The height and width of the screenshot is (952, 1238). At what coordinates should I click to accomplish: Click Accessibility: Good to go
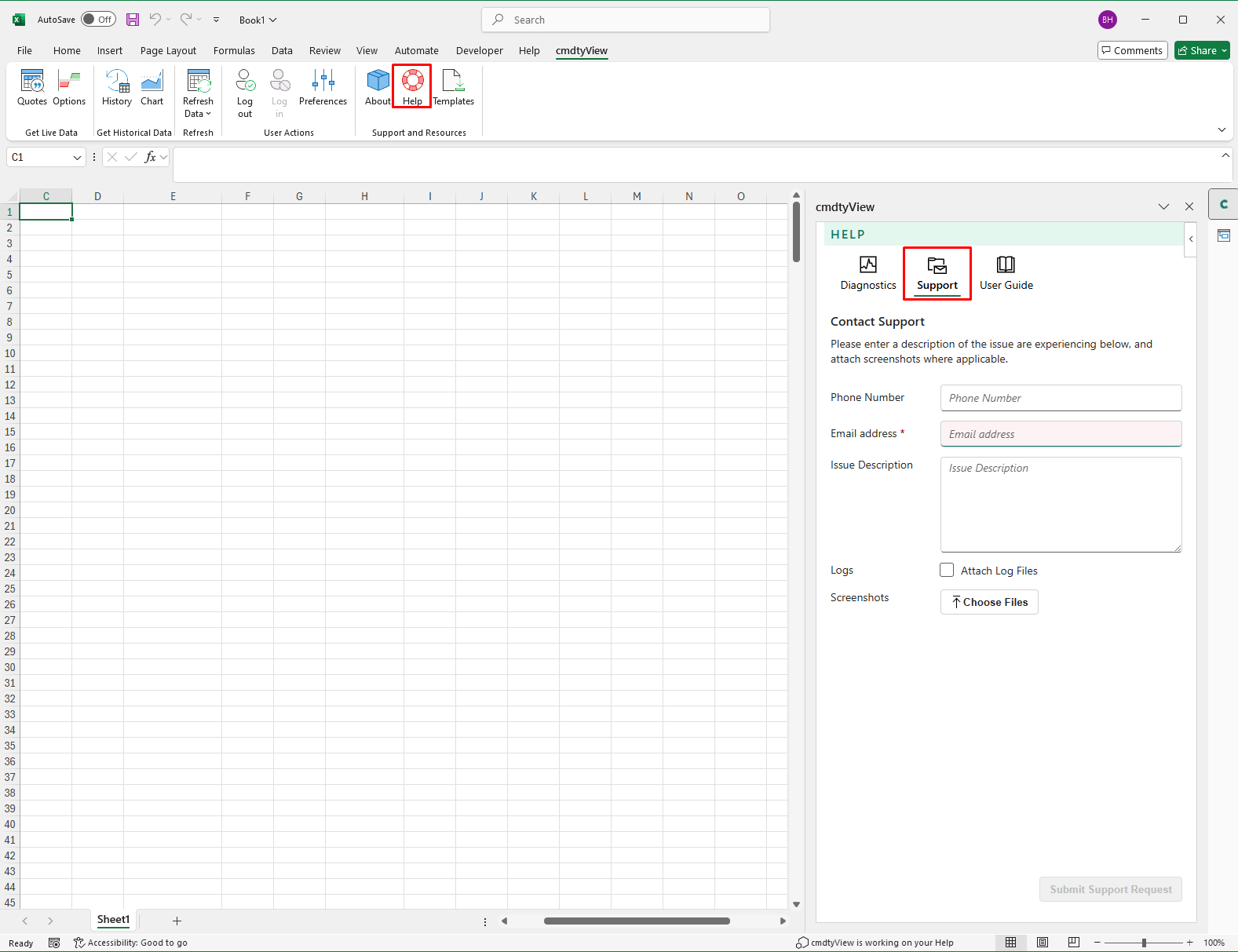[130, 943]
